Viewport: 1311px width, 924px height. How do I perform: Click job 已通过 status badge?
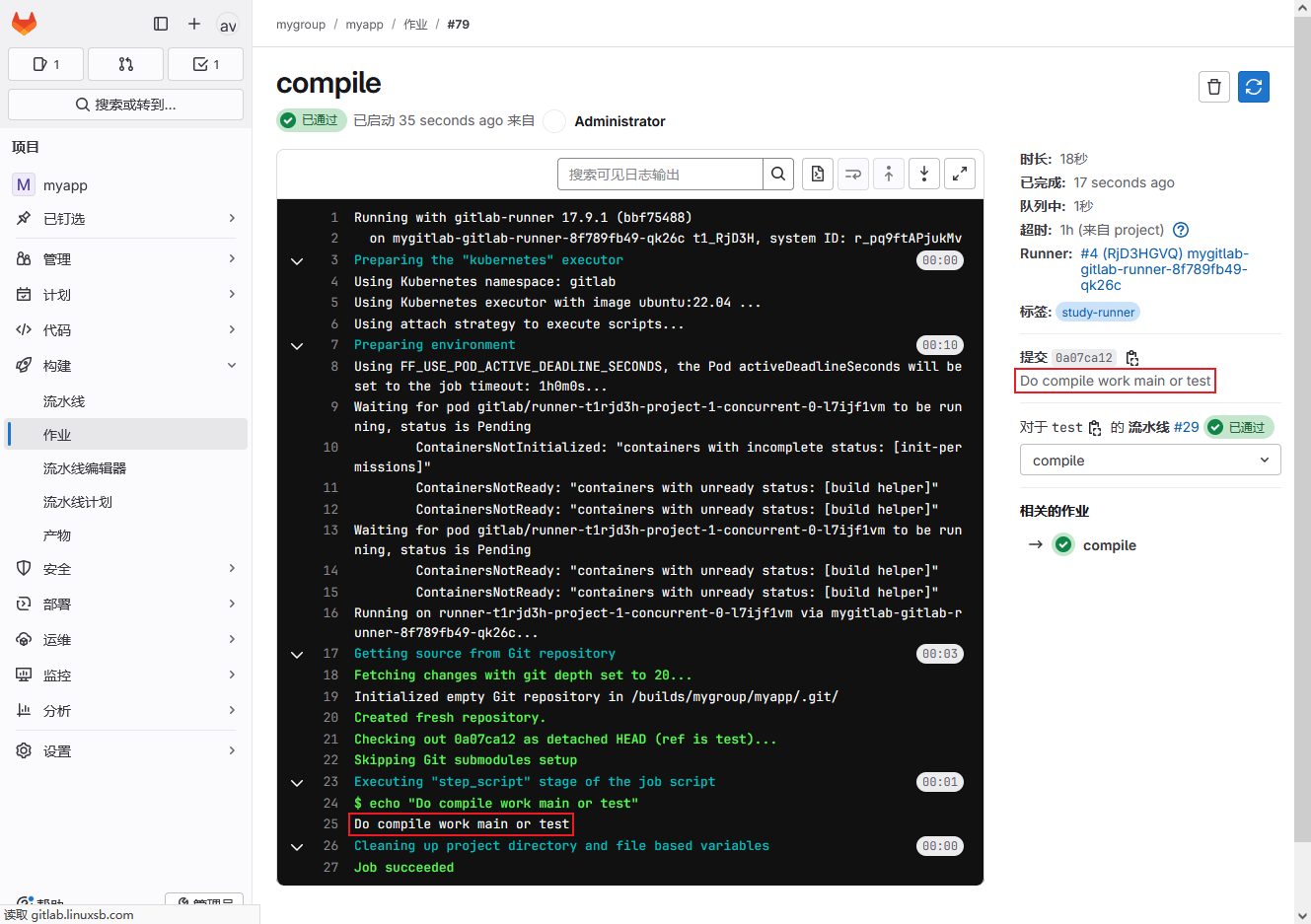312,119
